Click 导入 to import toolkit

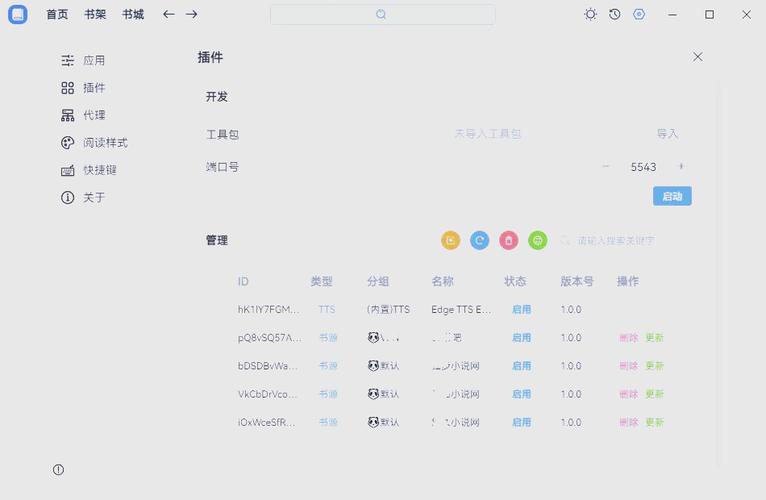tap(667, 133)
